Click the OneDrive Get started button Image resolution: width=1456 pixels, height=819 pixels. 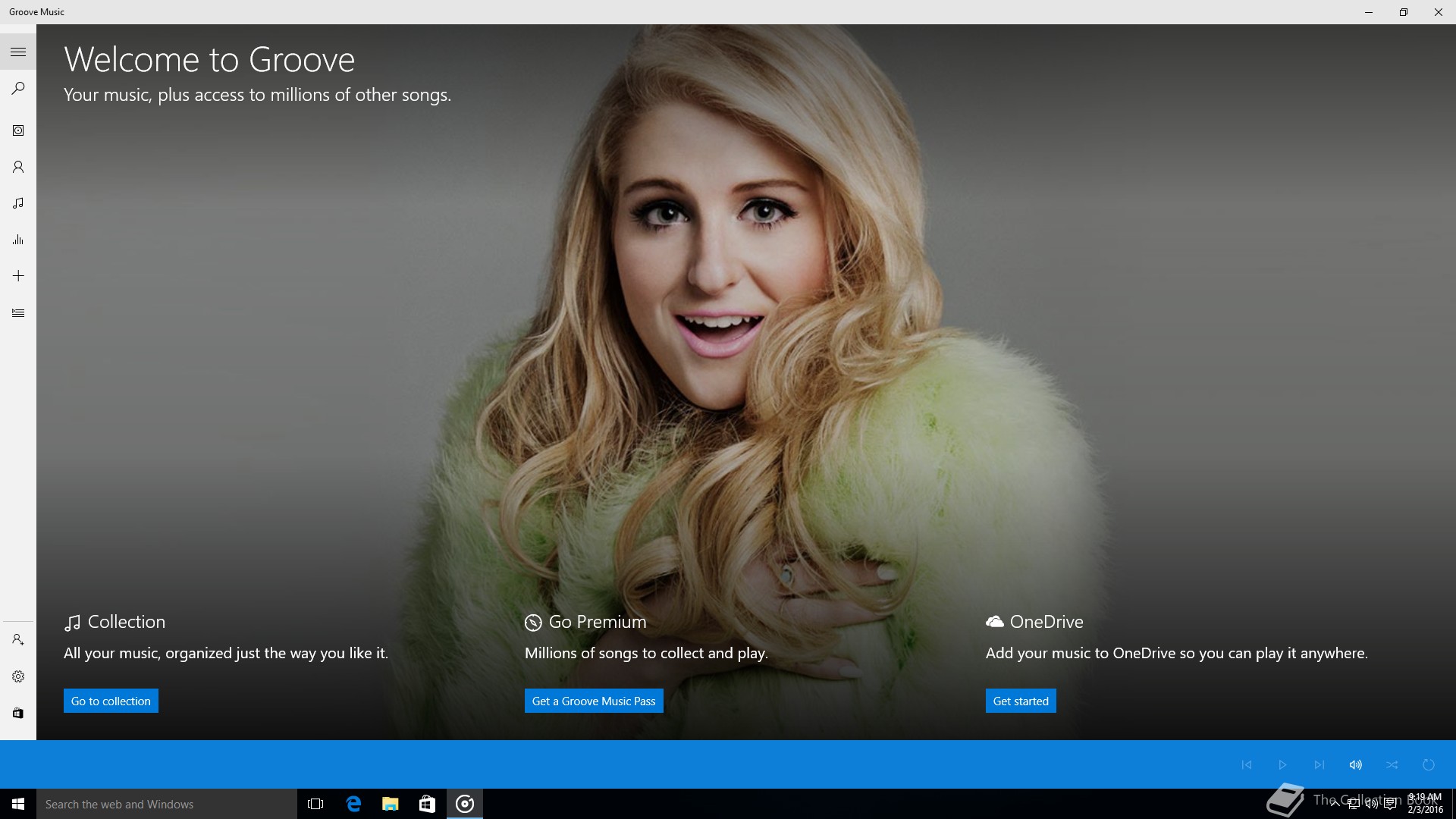(x=1021, y=701)
